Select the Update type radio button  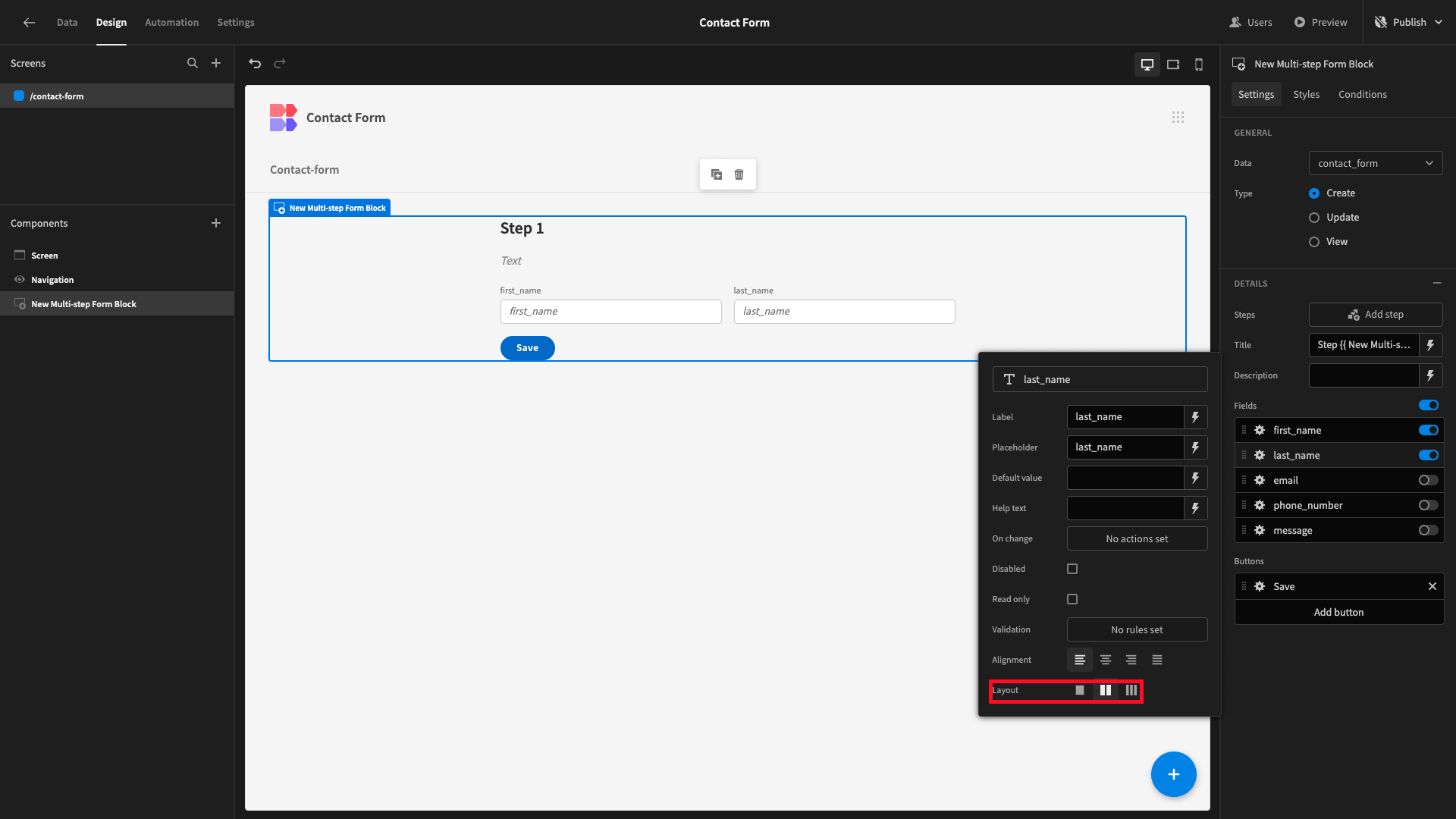(x=1314, y=218)
